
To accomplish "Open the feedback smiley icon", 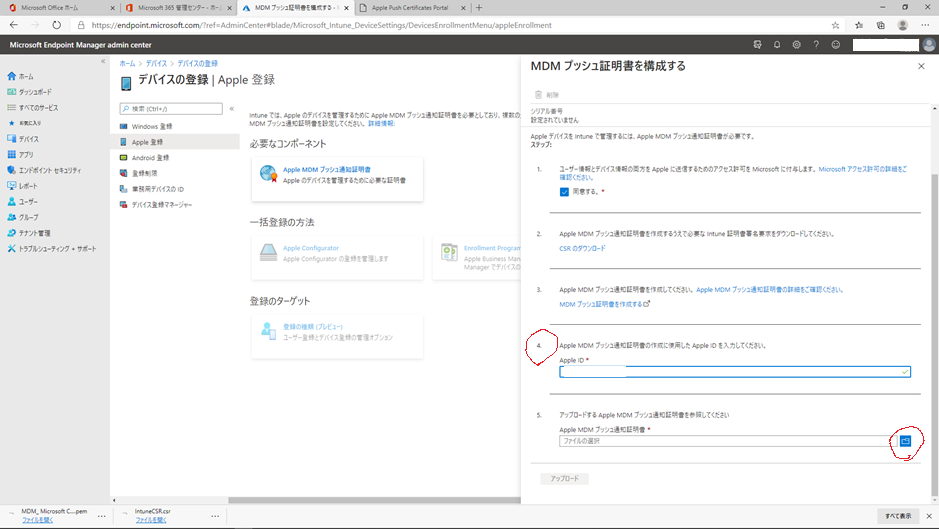I will click(835, 44).
